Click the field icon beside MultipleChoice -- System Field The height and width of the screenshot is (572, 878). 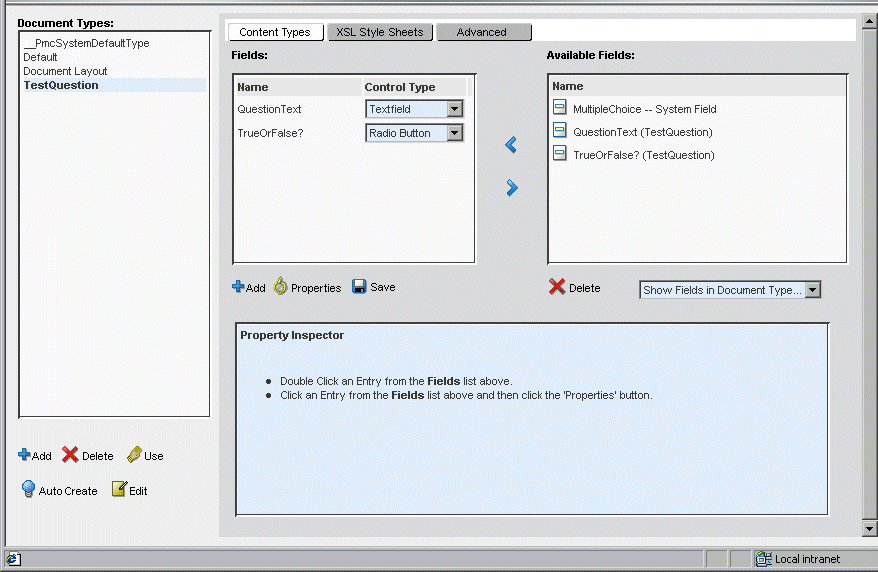[x=559, y=107]
